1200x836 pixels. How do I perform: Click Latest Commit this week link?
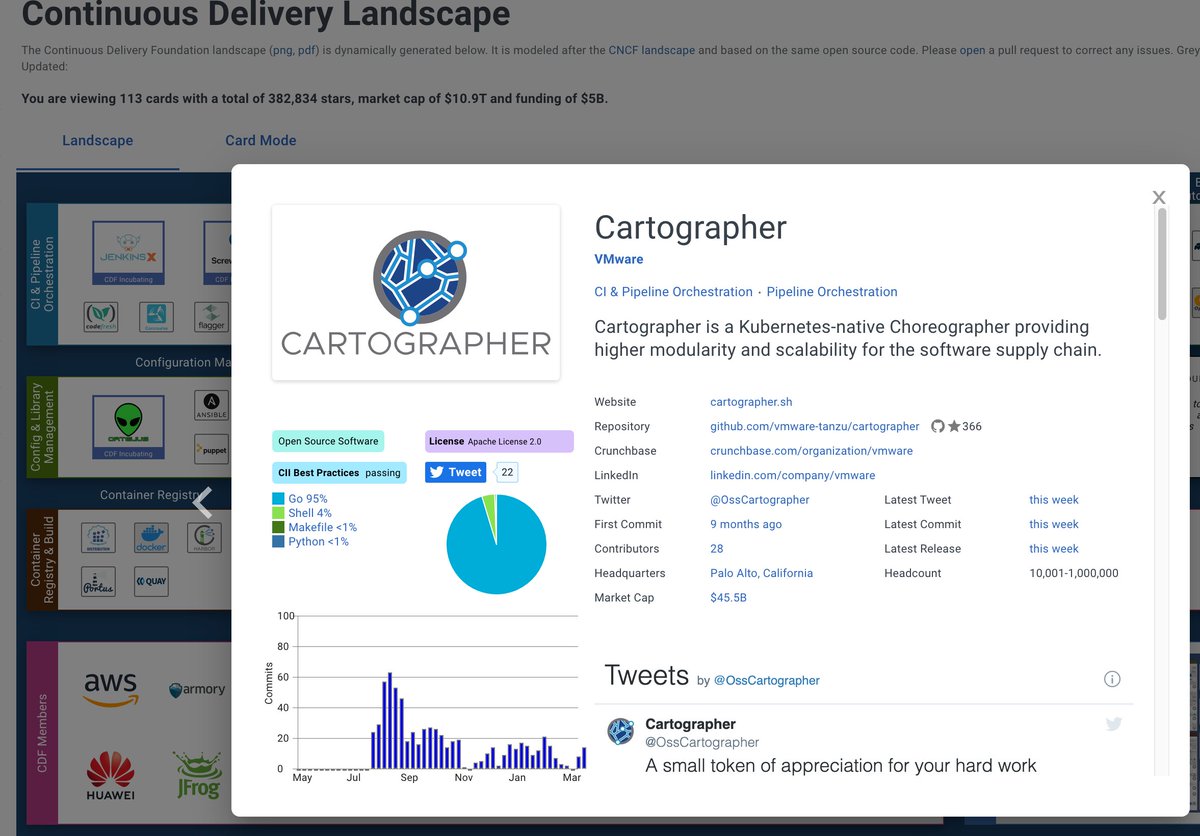(x=1054, y=524)
